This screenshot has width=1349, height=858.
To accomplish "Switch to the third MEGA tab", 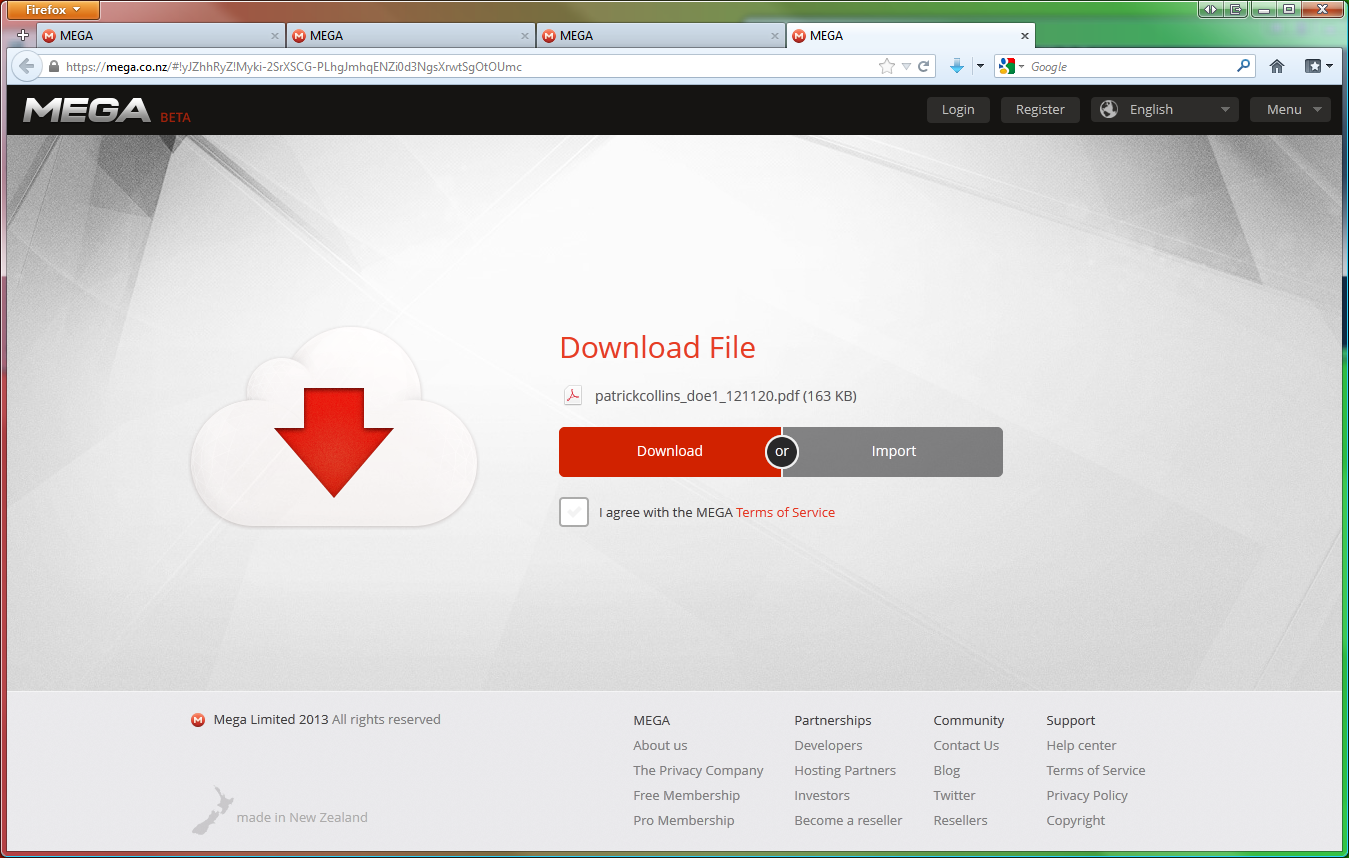I will coord(660,35).
